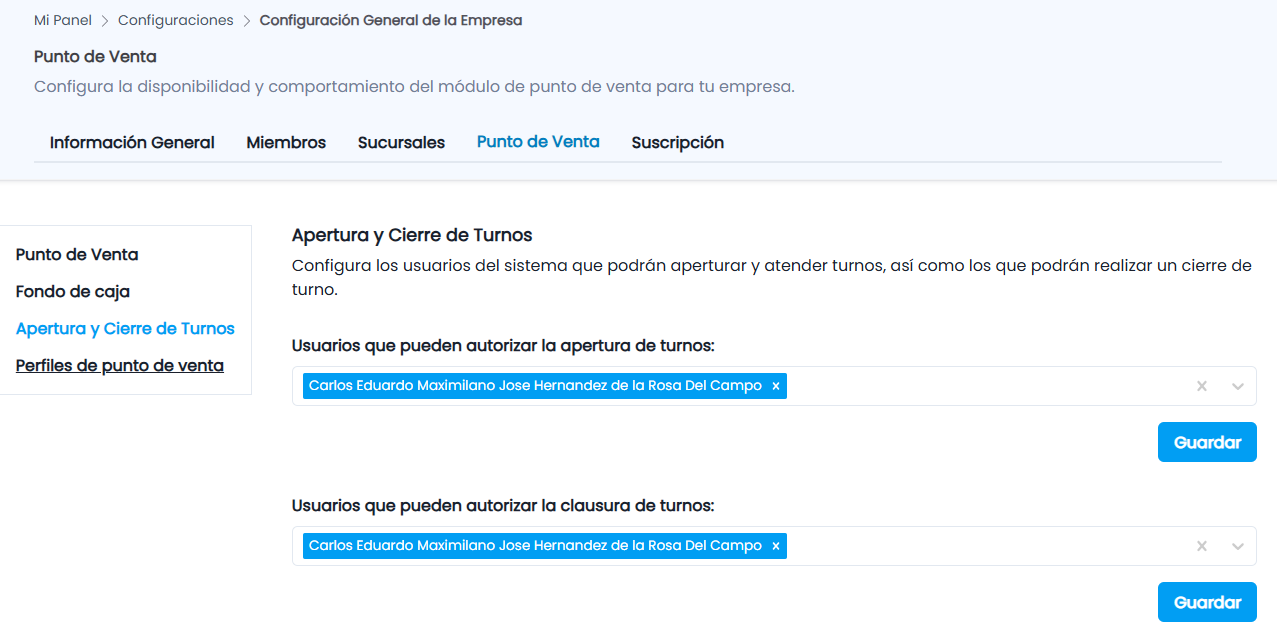
Task: Click label 'Usuarios que pueden autorizar la clausura de turnos'
Action: coord(503,506)
